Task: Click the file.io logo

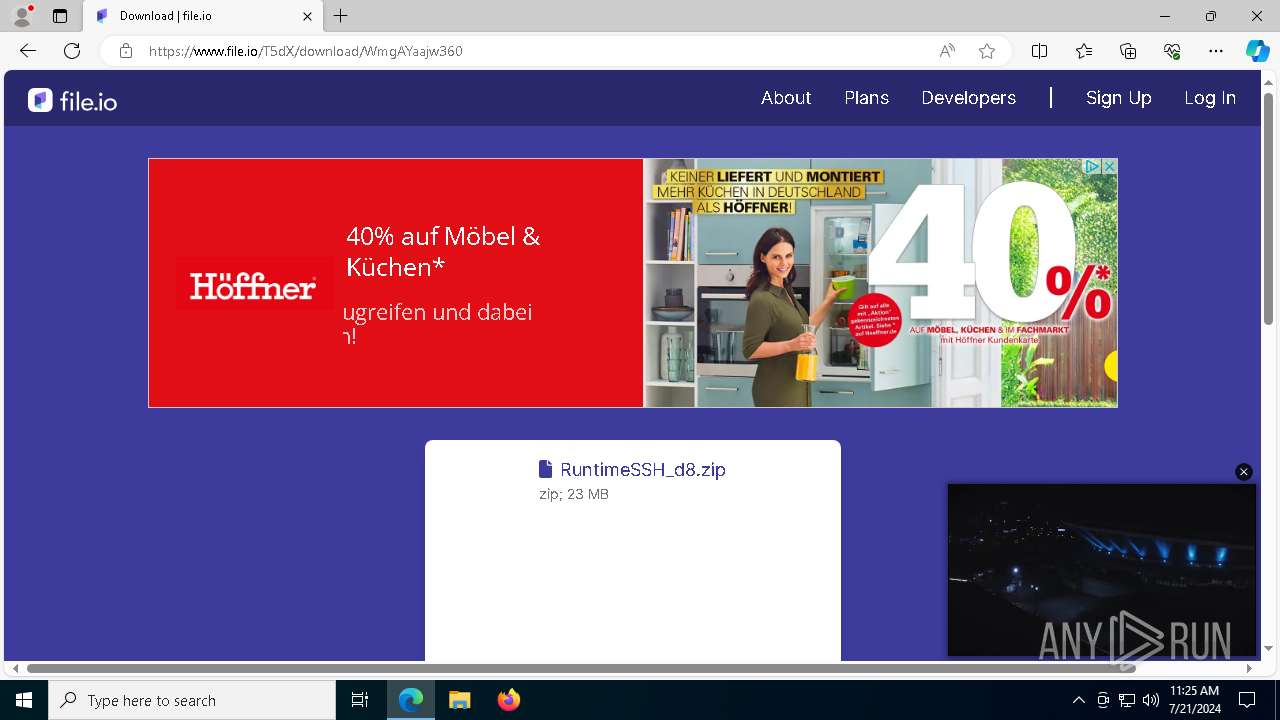Action: click(x=72, y=100)
